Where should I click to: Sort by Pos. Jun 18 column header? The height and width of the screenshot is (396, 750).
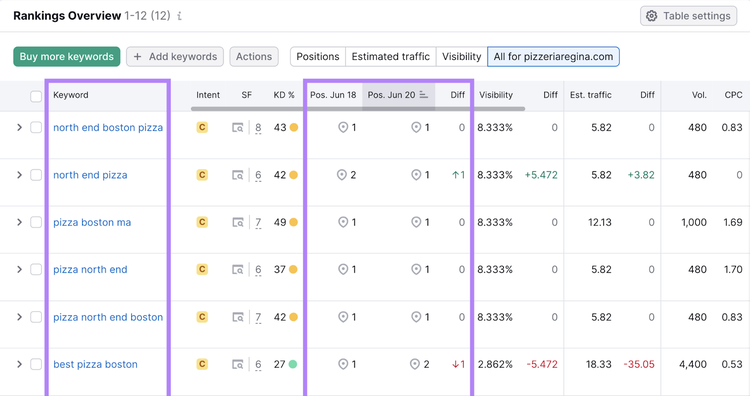(333, 95)
